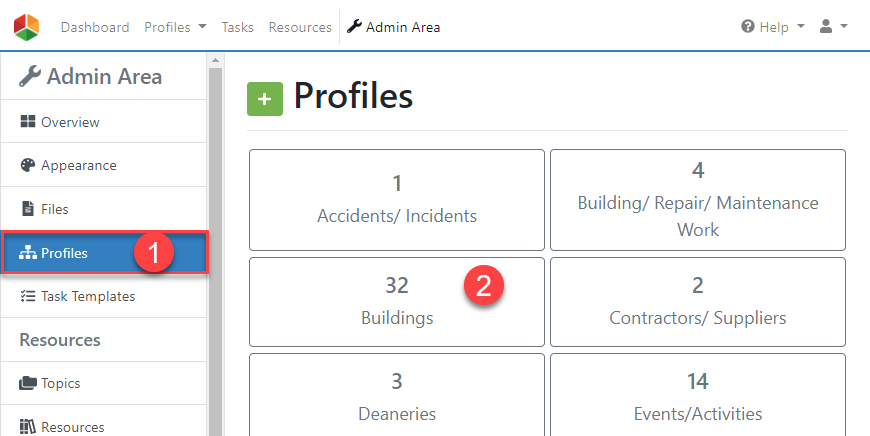Open the user account dropdown
Screen dimensions: 870x436
[x=833, y=27]
